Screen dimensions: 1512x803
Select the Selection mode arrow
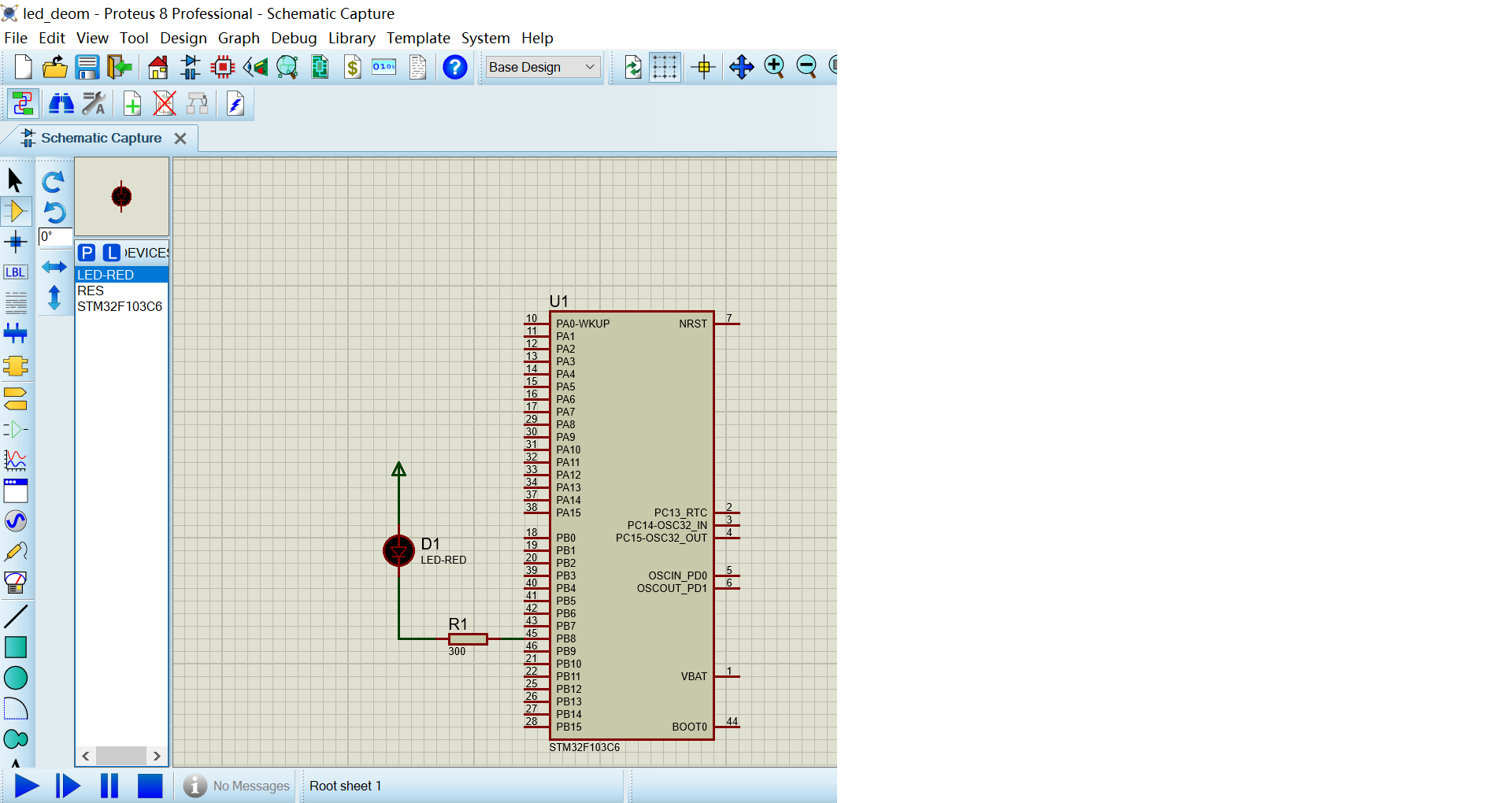pos(15,180)
